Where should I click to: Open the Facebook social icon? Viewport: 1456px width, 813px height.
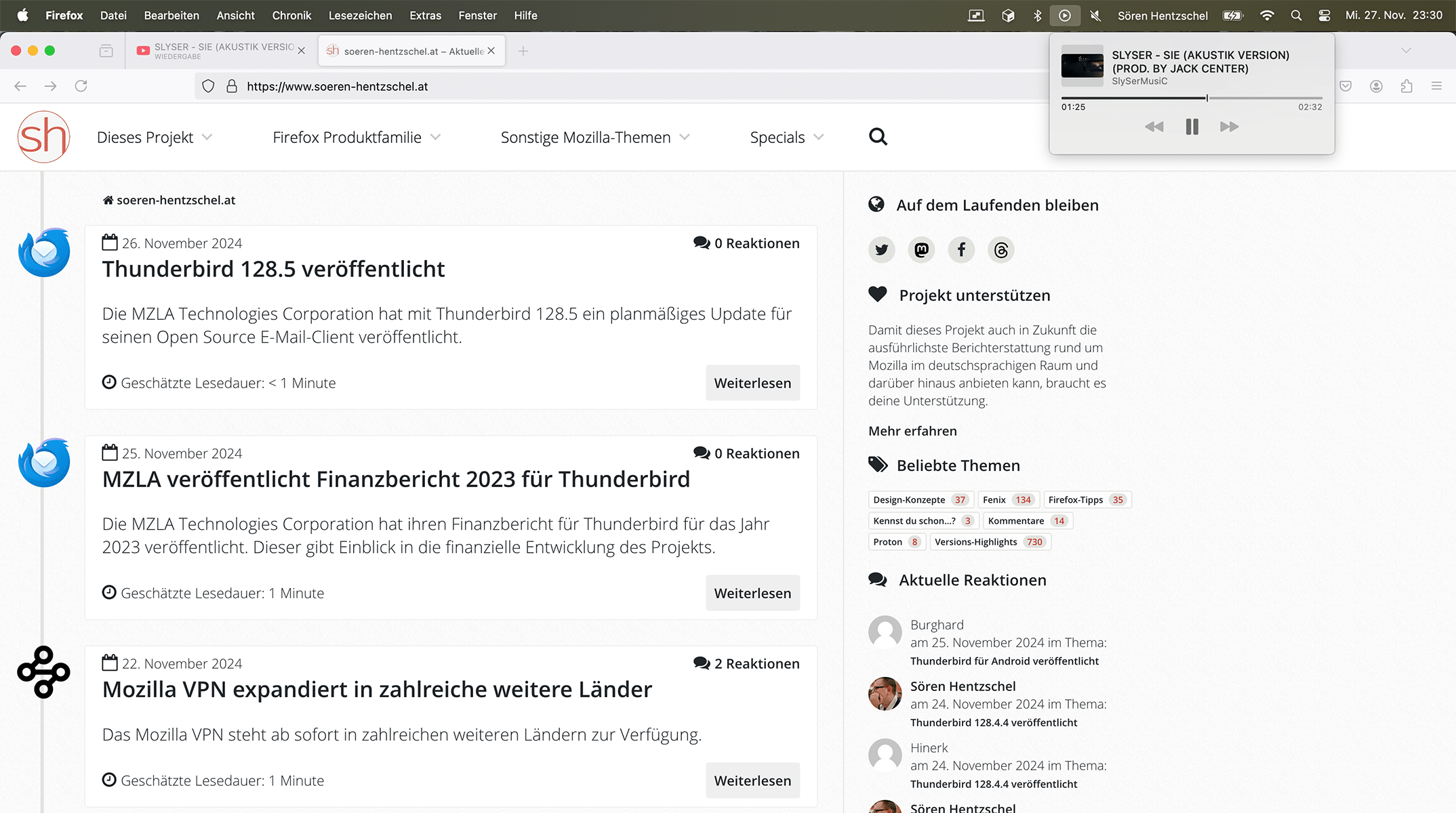point(961,250)
